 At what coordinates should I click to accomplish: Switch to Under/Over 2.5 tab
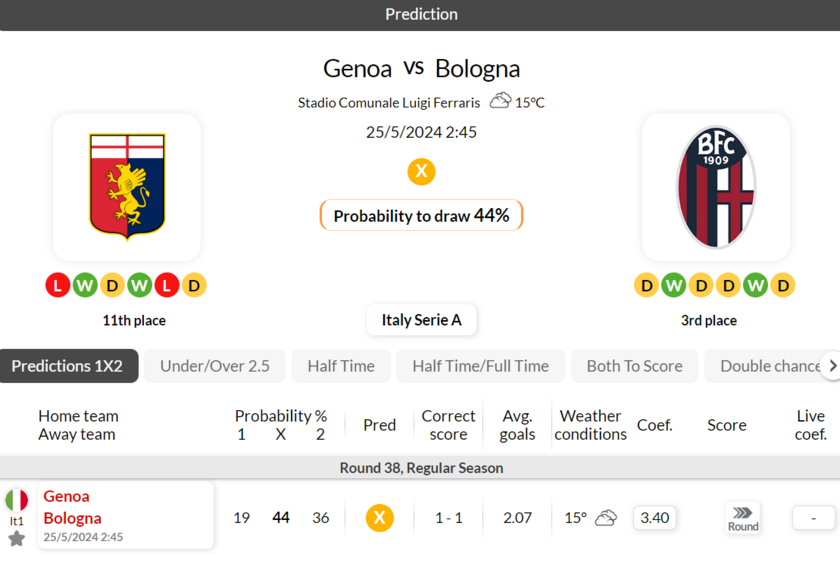(215, 366)
